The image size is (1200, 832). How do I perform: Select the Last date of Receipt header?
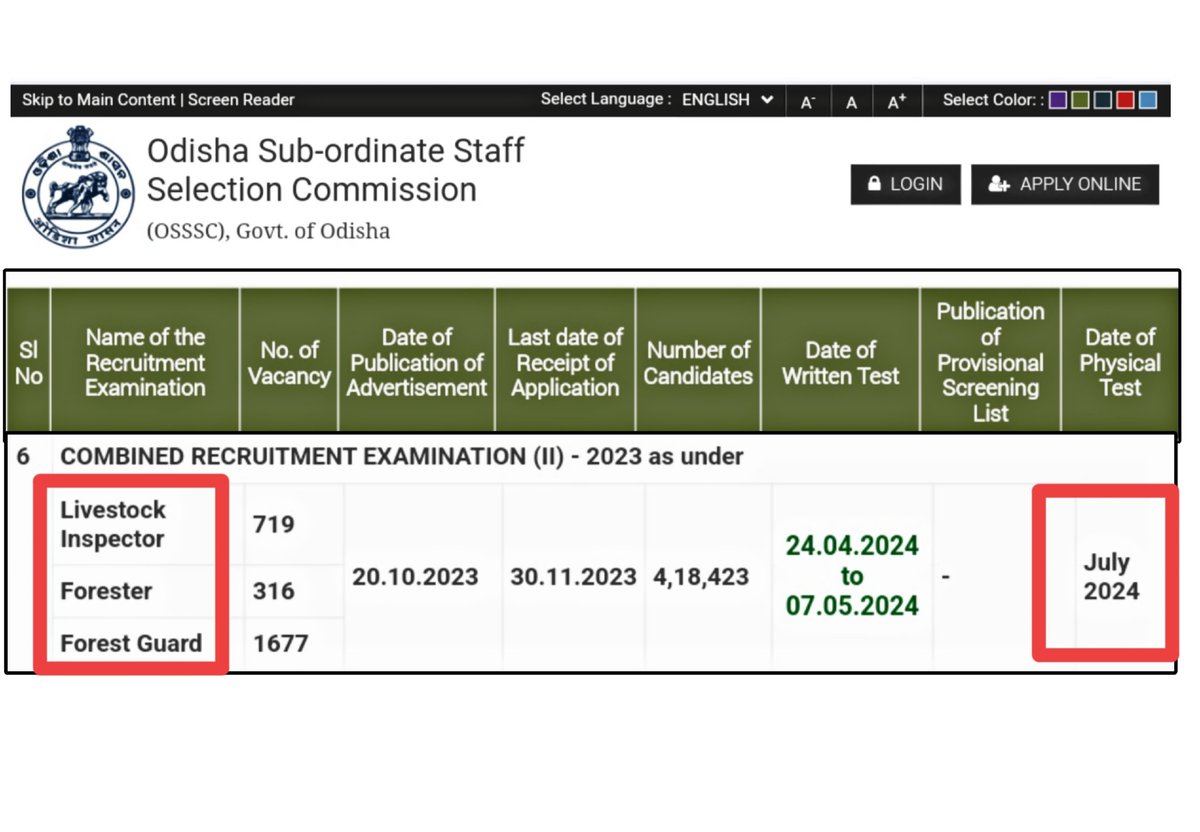(x=565, y=361)
